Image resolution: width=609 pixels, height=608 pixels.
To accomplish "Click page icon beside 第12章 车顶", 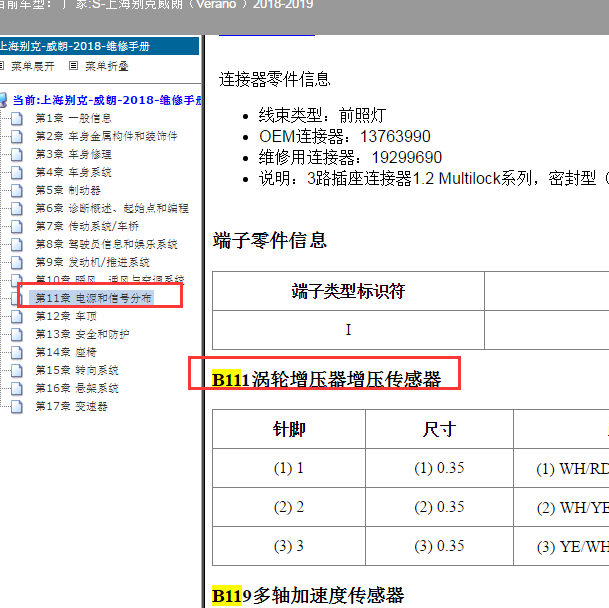I will 17,316.
